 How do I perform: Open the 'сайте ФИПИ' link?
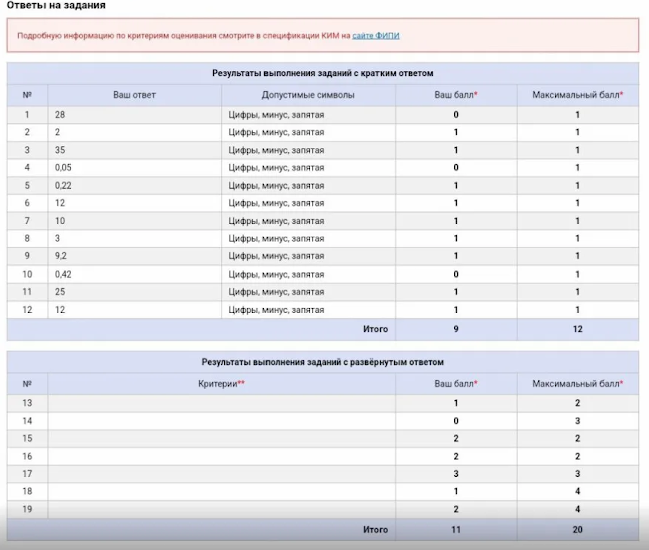[376, 36]
